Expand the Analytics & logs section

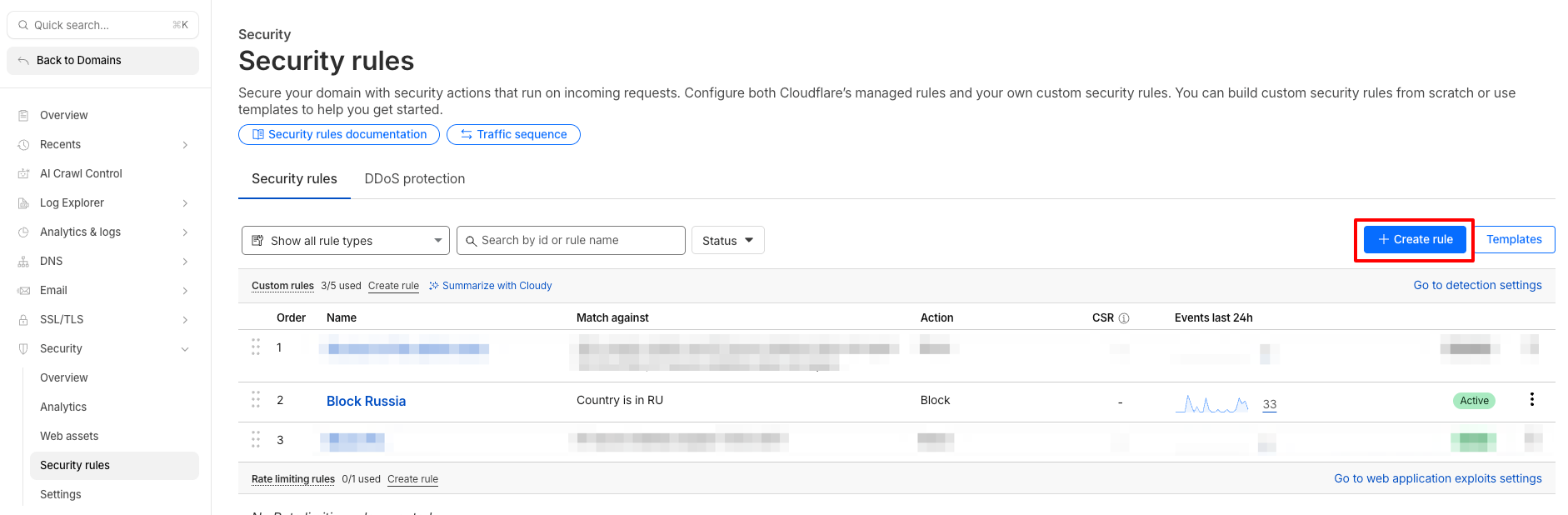coord(185,232)
